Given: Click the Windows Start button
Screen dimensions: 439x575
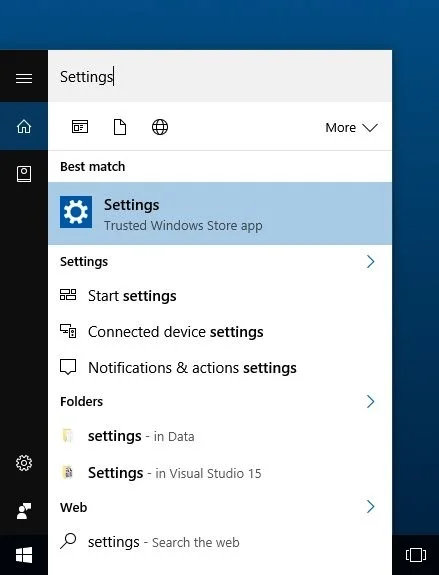Looking at the screenshot, I should (24, 555).
